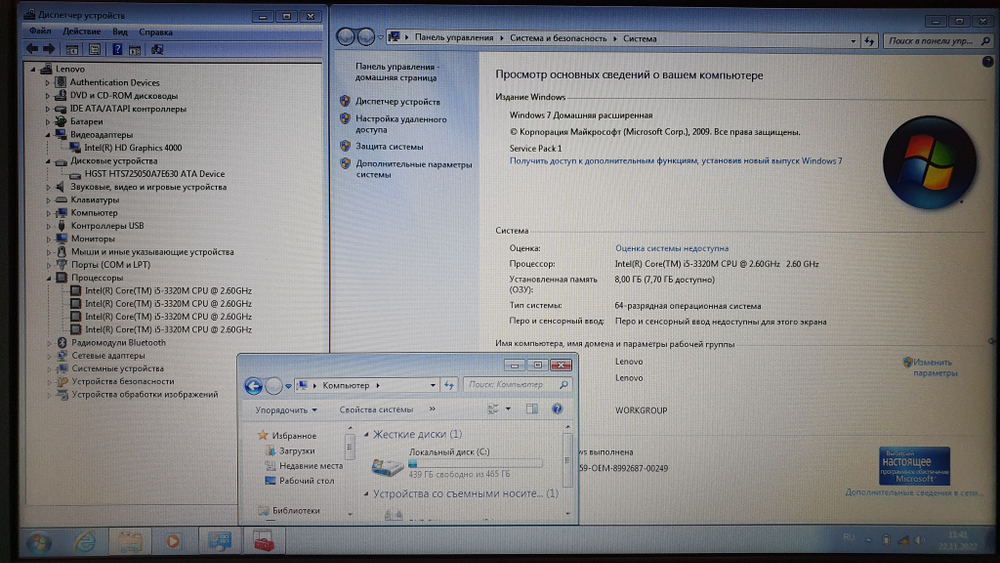Click the link to get a new Windows 7 edition
This screenshot has width=1000, height=563.
tap(675, 161)
